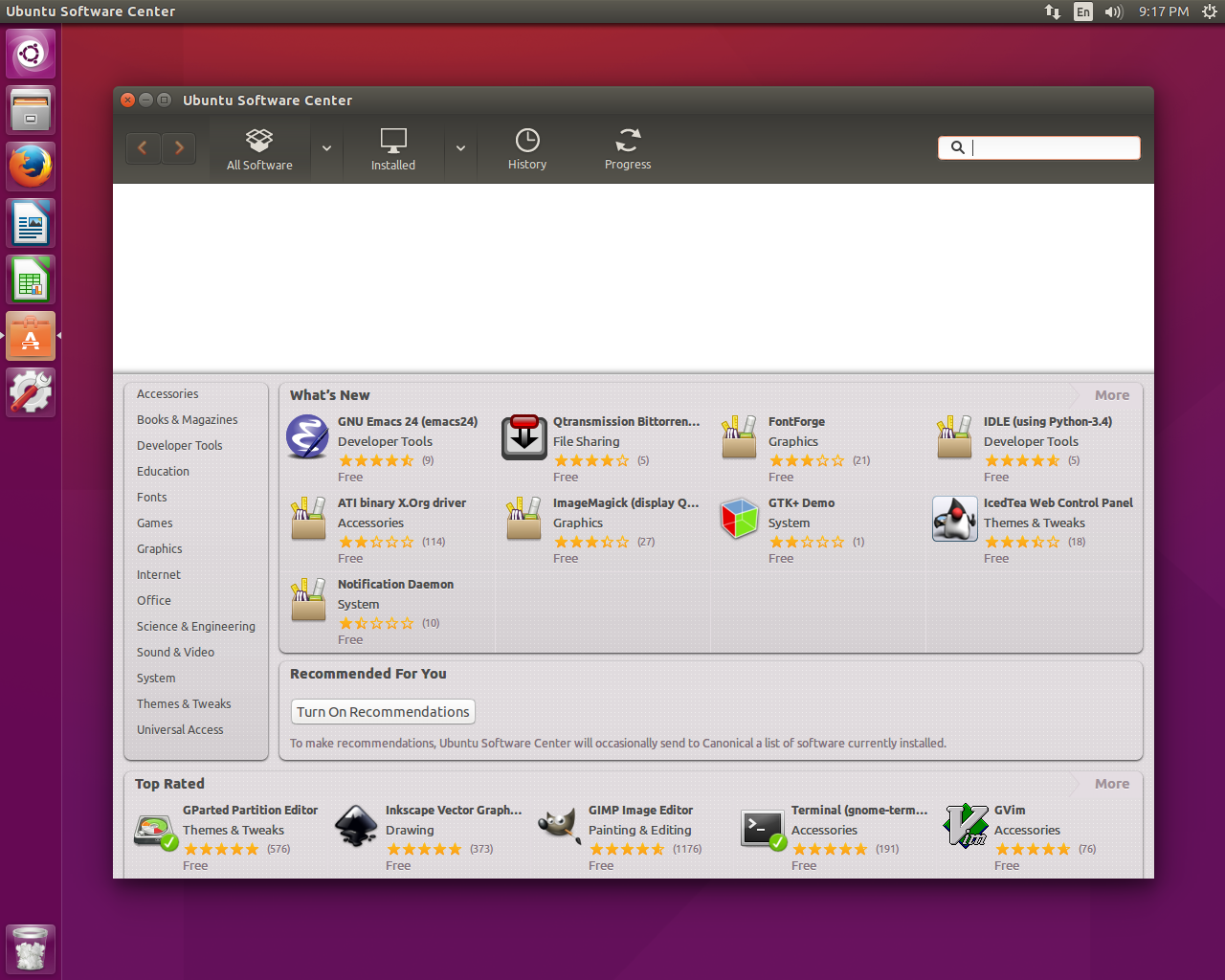Viewport: 1225px width, 980px height.
Task: Click the GNU Emacs 24 app icon
Action: point(308,437)
